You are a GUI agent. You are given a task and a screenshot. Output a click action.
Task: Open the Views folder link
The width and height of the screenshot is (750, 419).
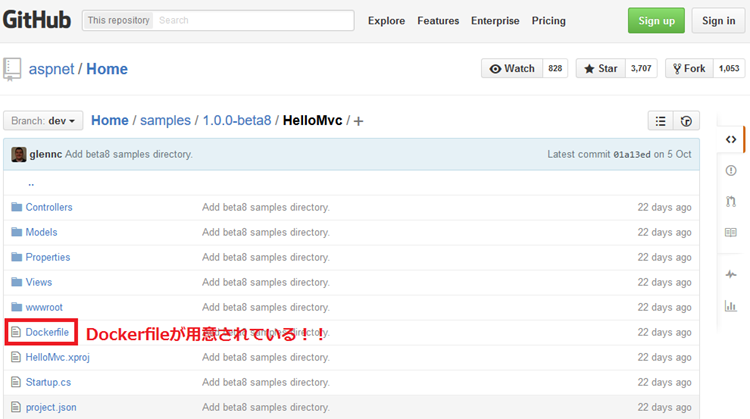[x=39, y=282]
